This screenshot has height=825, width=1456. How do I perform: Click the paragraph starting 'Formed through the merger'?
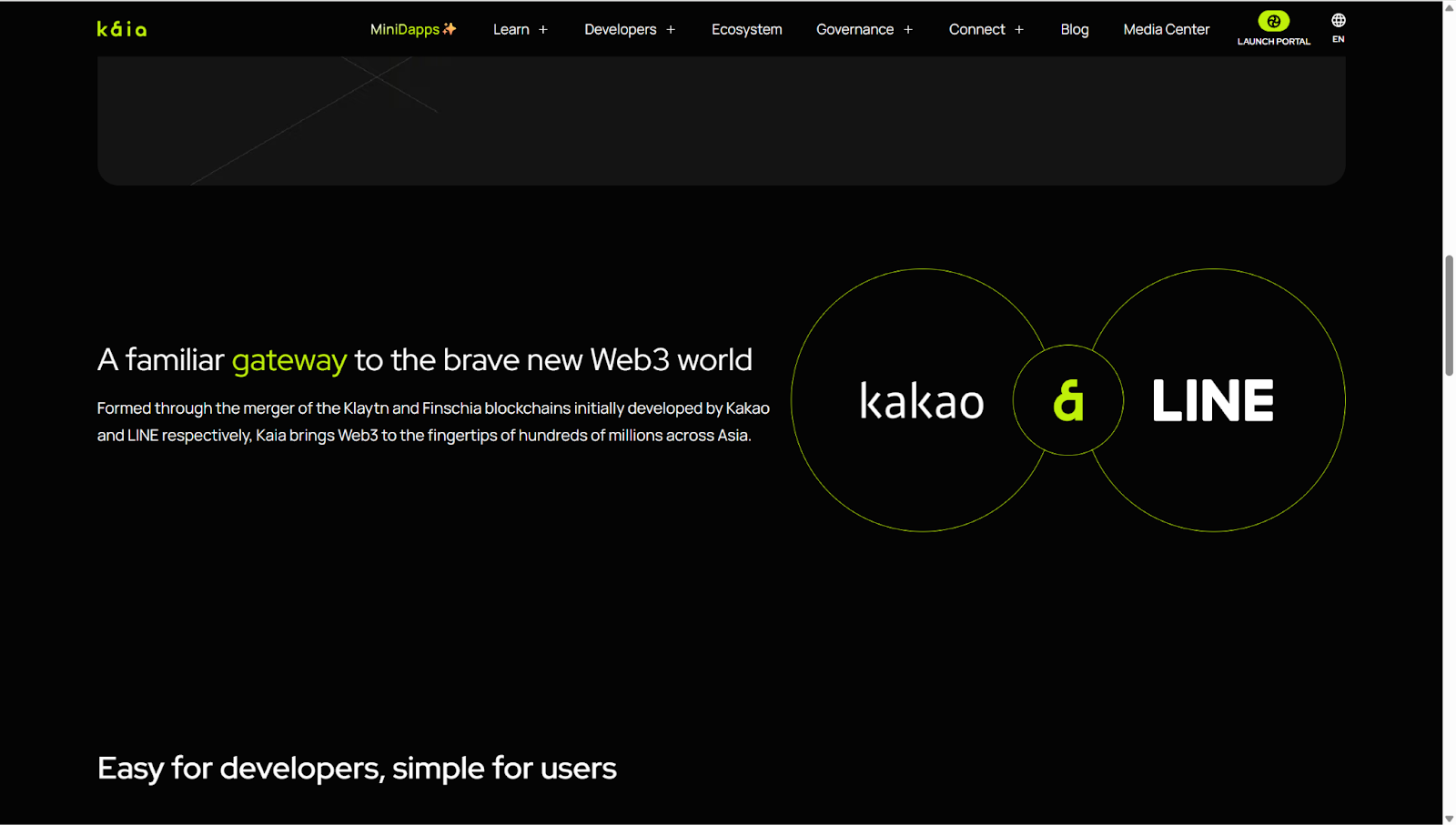click(x=434, y=422)
